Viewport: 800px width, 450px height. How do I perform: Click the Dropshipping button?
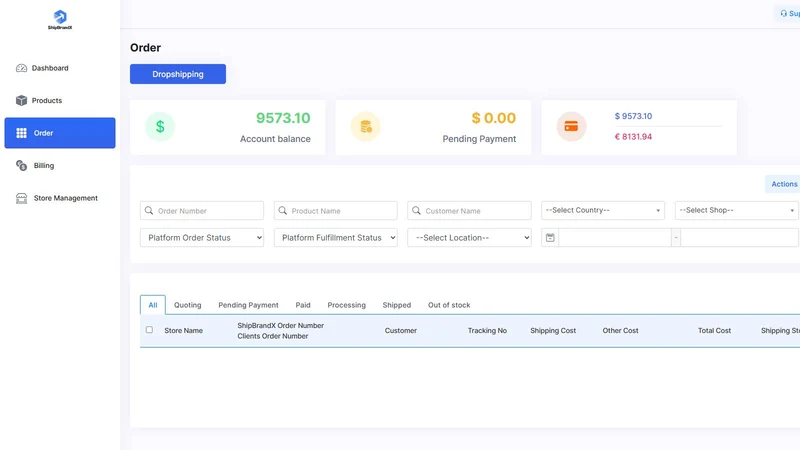(x=178, y=74)
